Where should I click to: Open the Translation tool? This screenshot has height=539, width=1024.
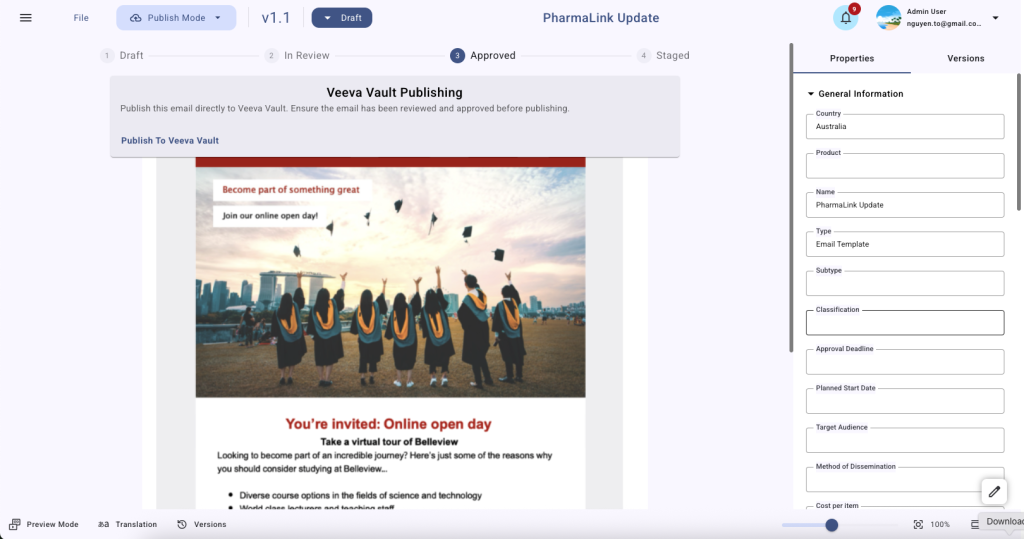click(127, 524)
